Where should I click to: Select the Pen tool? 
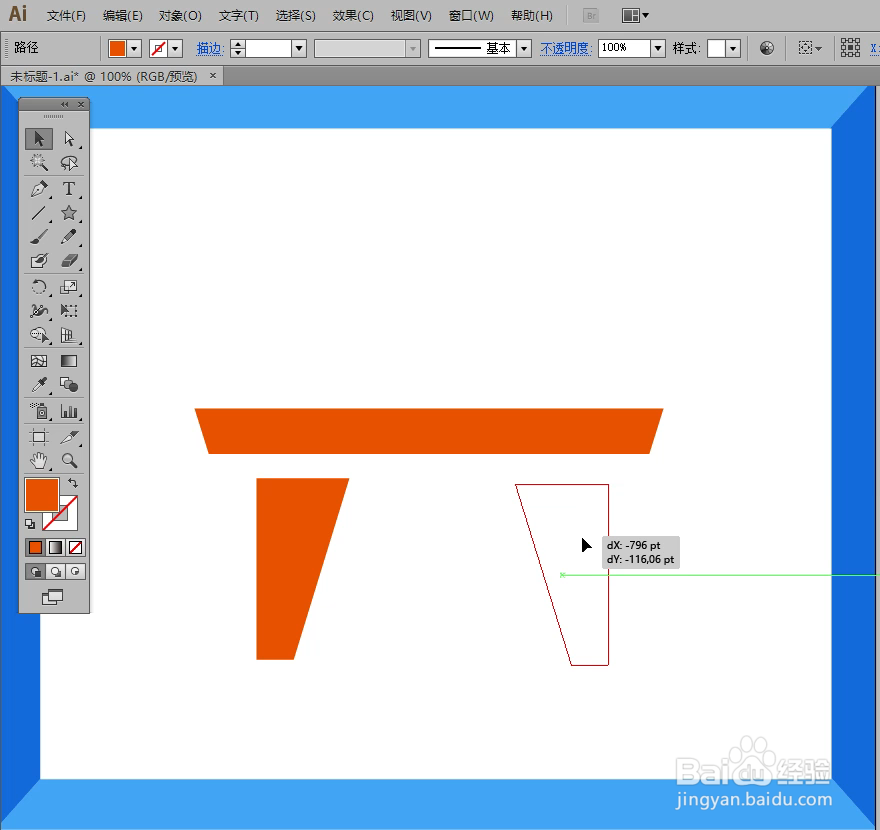[x=39, y=189]
